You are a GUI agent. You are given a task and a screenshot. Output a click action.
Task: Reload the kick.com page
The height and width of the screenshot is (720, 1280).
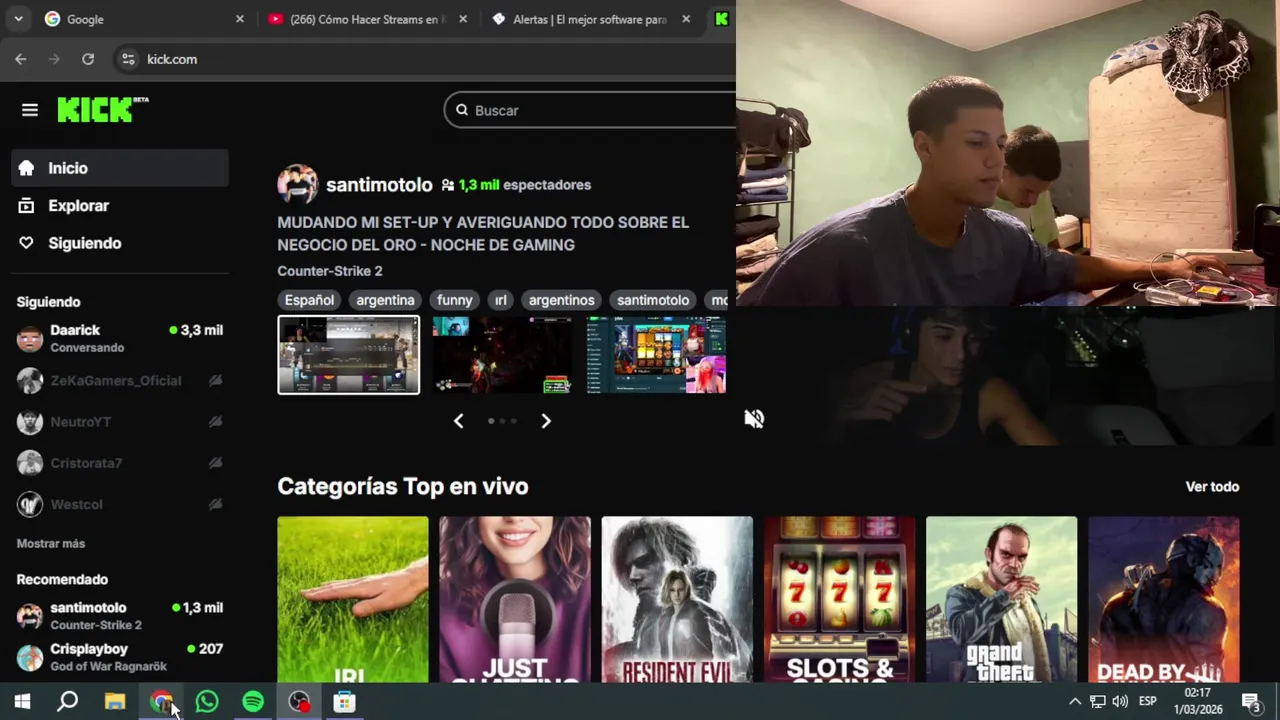tap(88, 59)
